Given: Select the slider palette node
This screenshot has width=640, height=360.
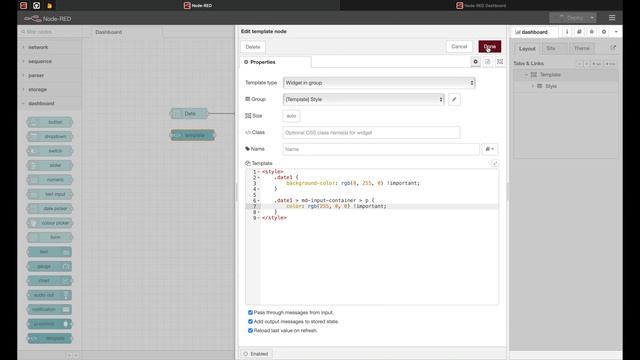Looking at the screenshot, I should [50, 165].
